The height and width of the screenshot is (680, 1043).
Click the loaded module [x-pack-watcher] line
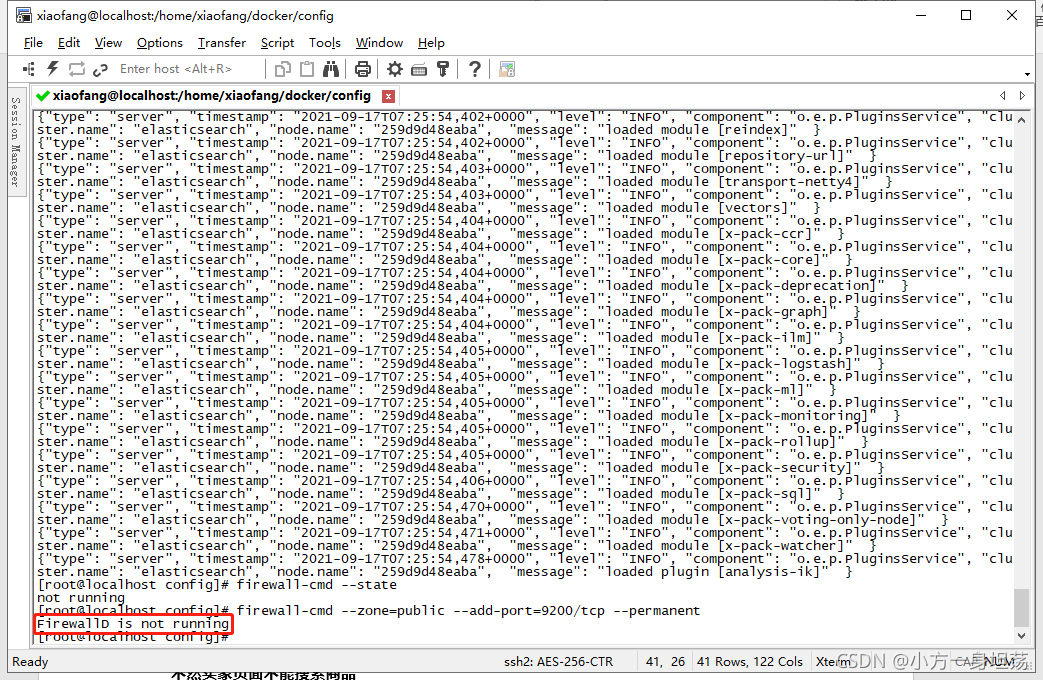tap(456, 546)
